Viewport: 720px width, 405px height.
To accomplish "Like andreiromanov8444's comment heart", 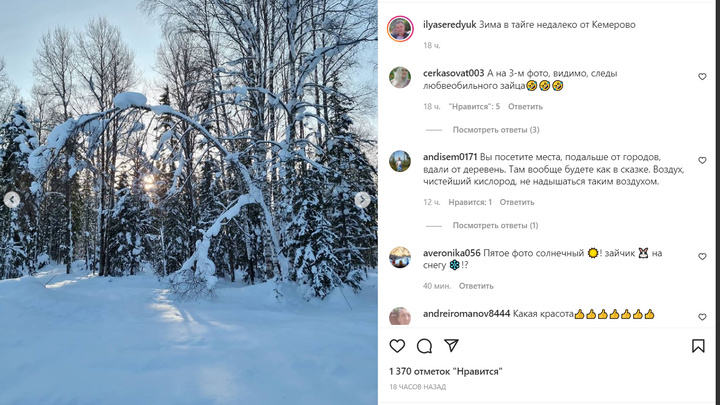I will pyautogui.click(x=702, y=317).
